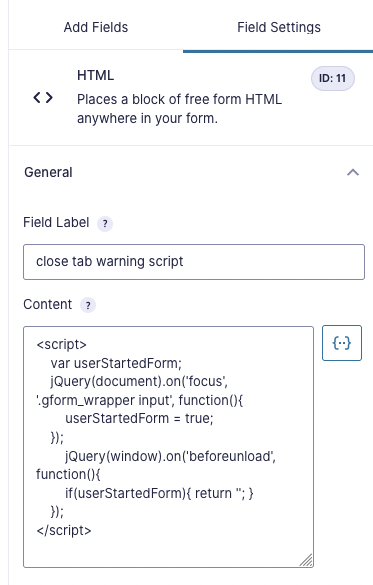Viewport: 373px width, 585px height.
Task: Open the Content help question mark icon
Action: [88, 306]
